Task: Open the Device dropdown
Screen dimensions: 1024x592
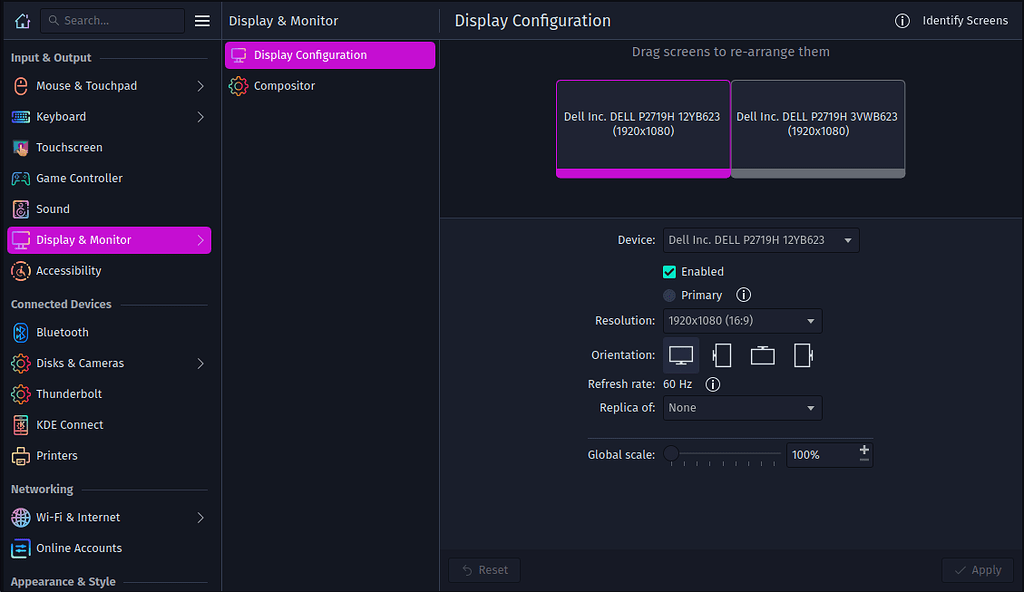Action: tap(760, 240)
